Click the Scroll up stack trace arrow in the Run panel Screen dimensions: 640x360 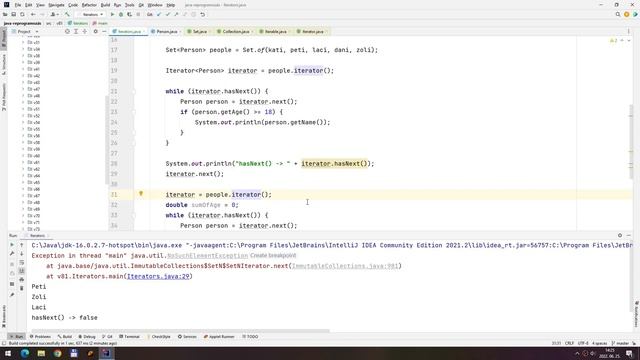[22, 245]
